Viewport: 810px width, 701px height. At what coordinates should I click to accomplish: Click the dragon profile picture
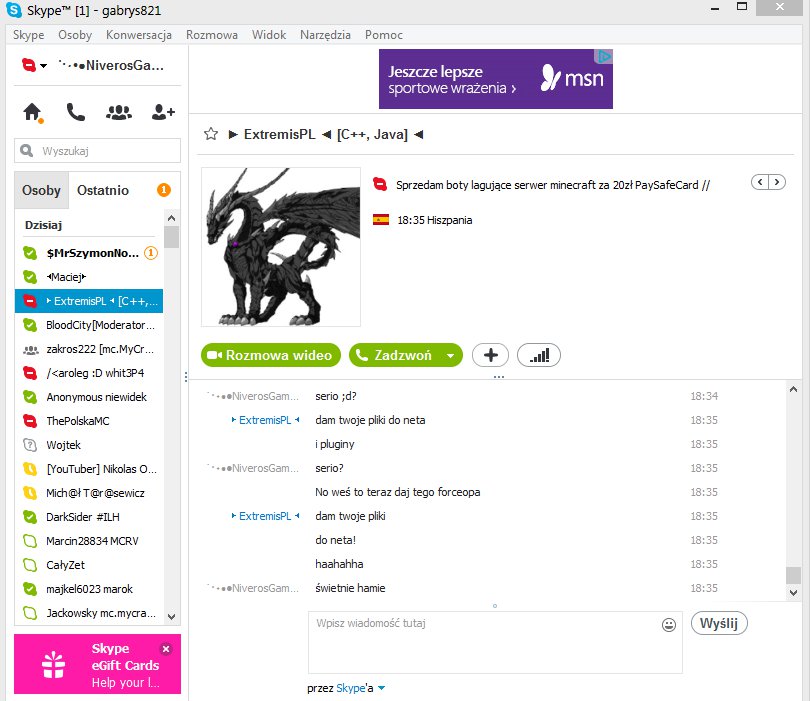281,247
